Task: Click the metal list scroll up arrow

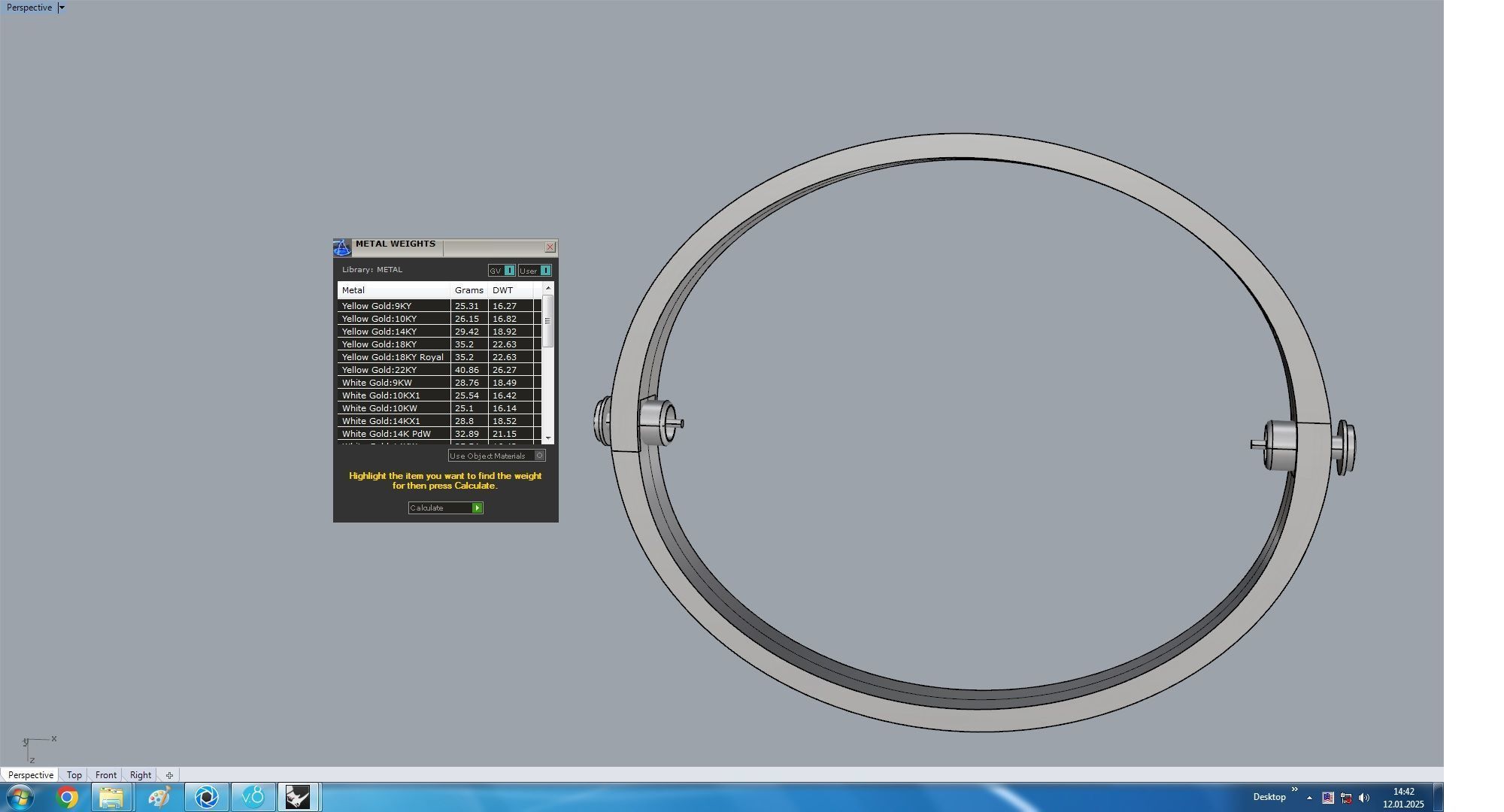Action: tap(548, 288)
